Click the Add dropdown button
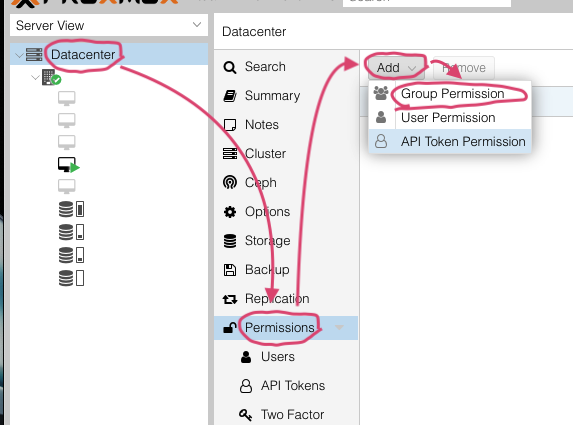The image size is (573, 425). click(396, 68)
